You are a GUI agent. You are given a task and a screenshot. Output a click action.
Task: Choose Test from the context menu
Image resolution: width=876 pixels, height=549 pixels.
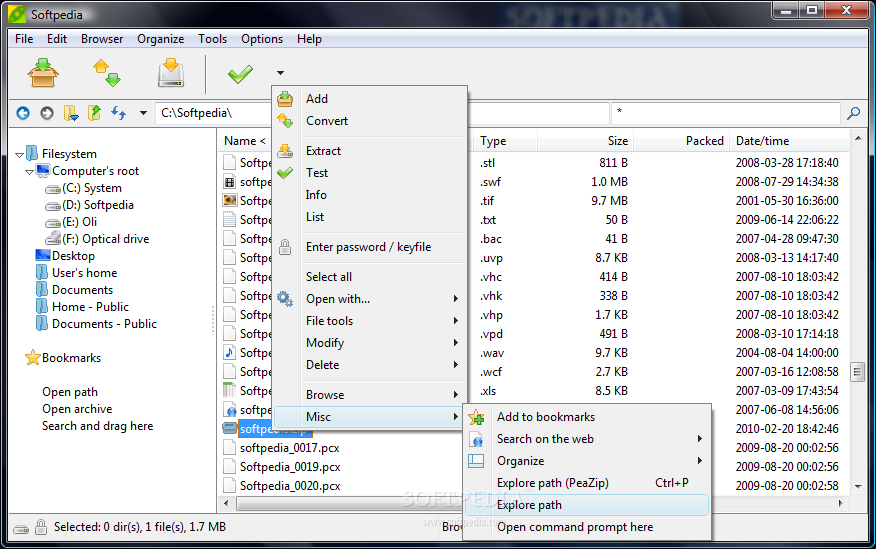[x=370, y=173]
